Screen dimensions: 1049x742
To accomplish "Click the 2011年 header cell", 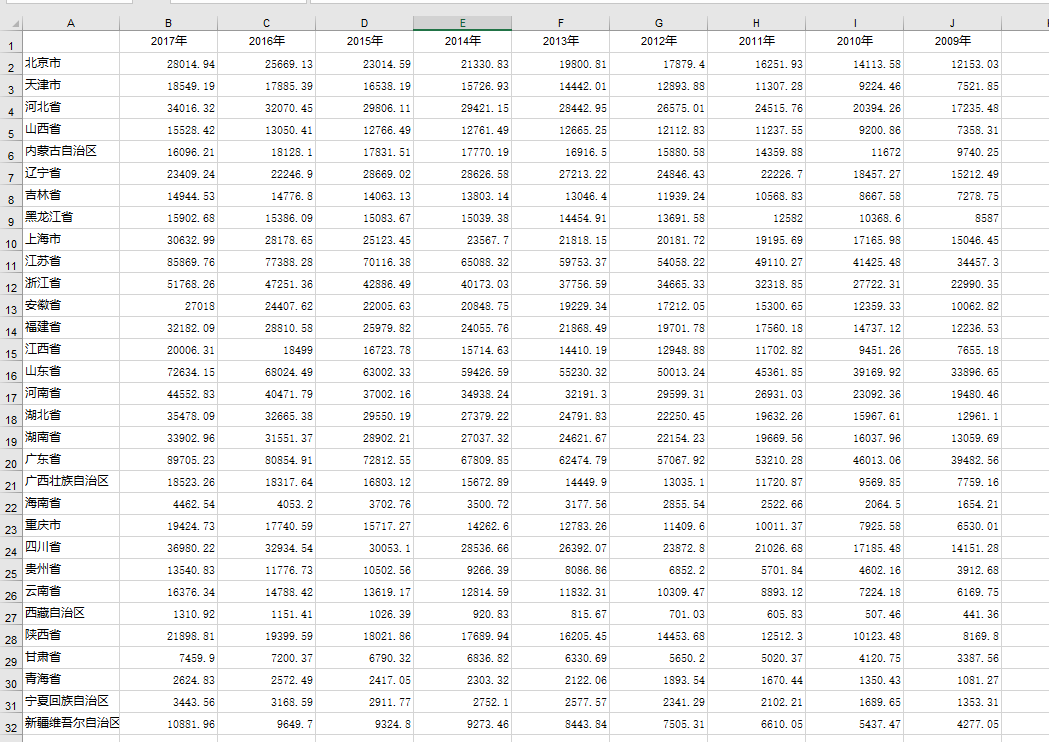I will pos(757,41).
